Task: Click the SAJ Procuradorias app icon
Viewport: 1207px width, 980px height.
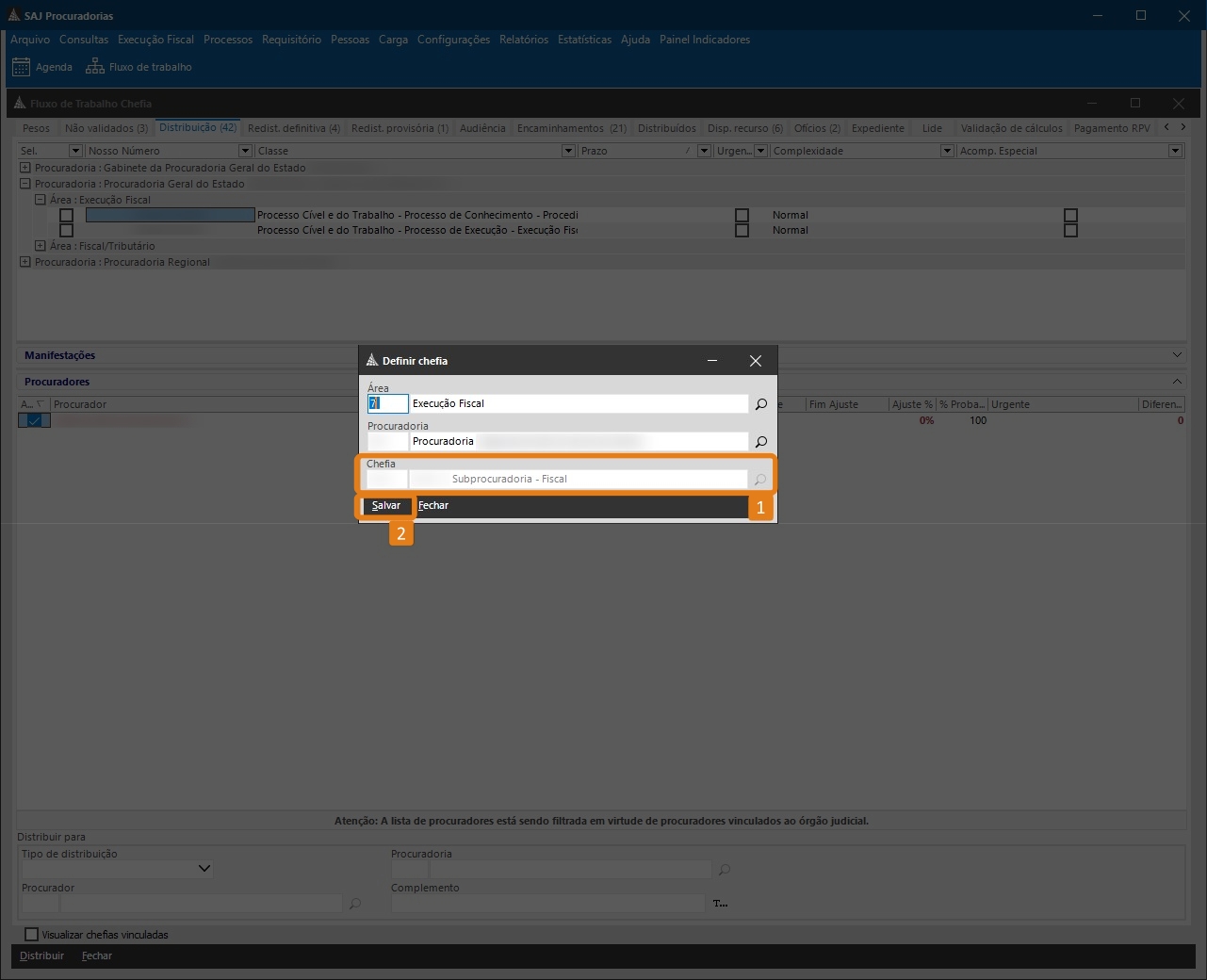Action: point(13,15)
